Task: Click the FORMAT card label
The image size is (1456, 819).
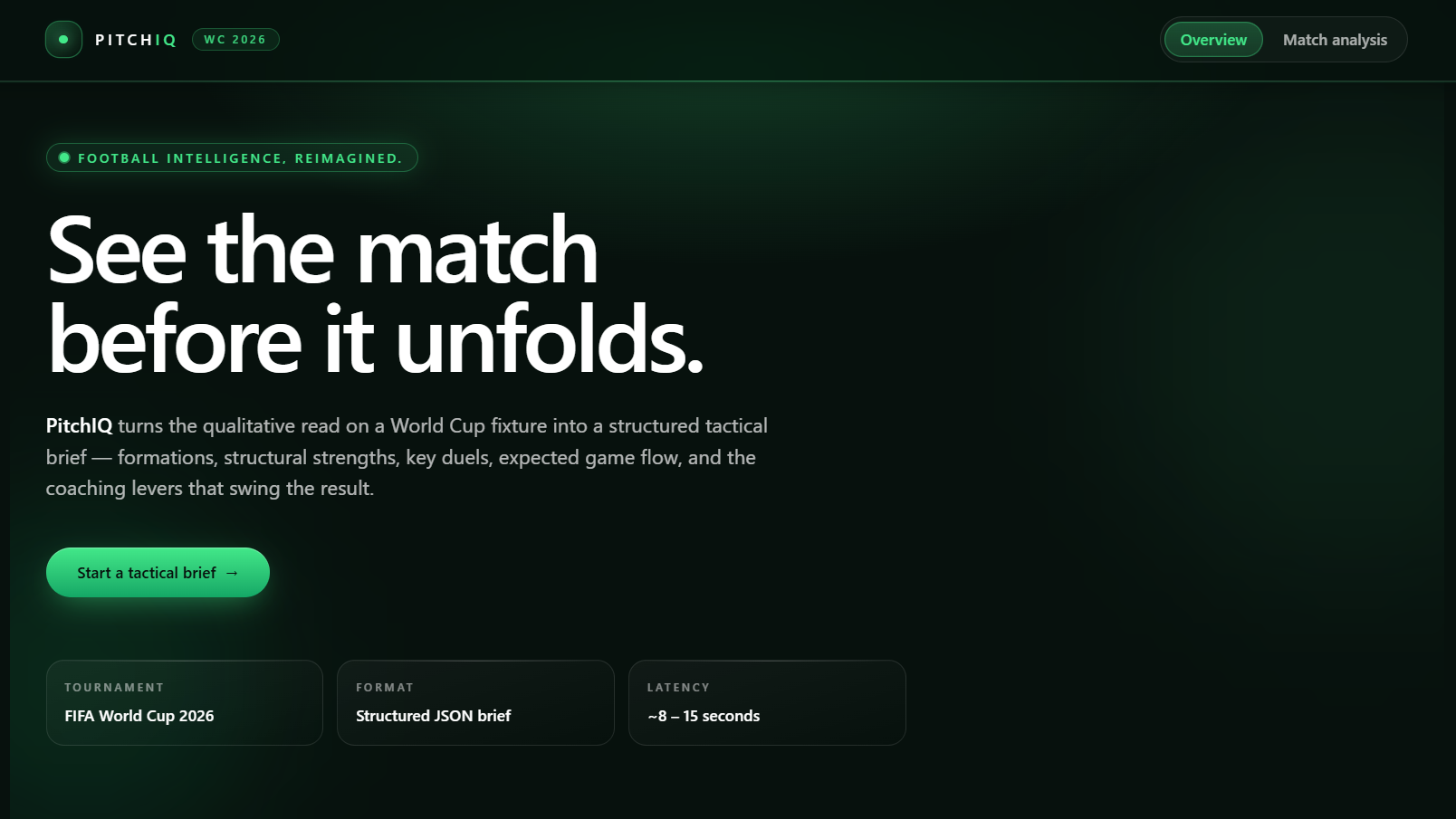Action: pos(385,688)
